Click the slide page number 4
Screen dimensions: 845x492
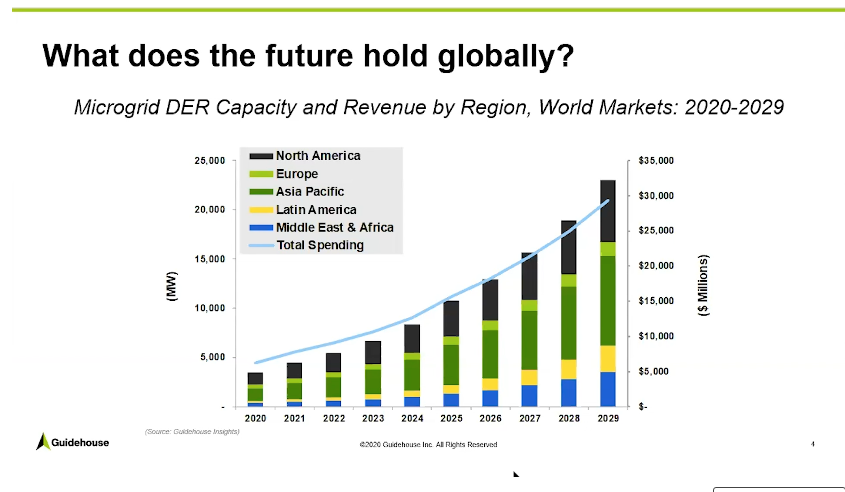(x=813, y=443)
